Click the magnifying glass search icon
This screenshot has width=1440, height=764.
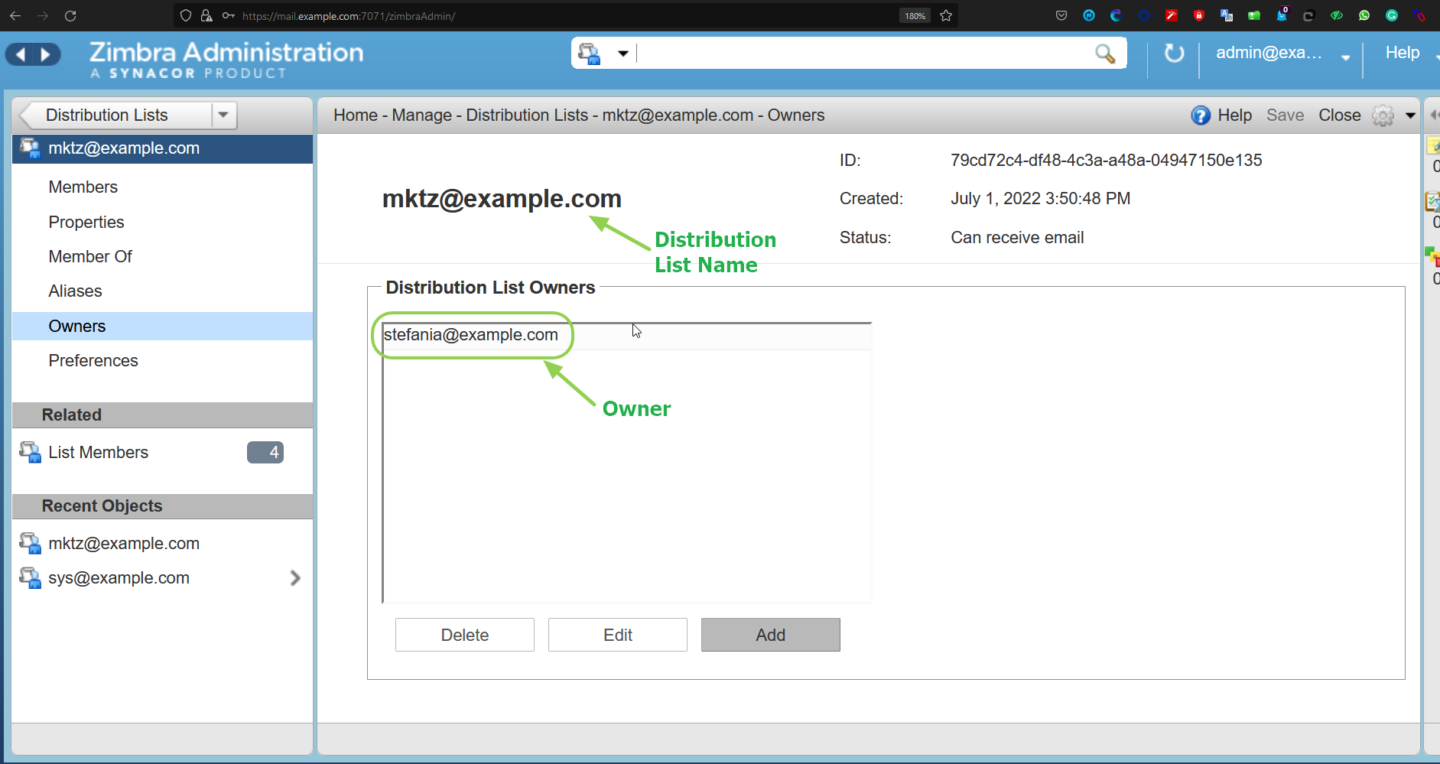(x=1105, y=54)
